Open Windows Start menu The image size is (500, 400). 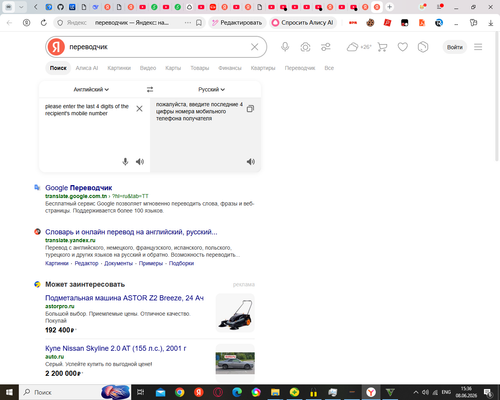click(x=9, y=392)
